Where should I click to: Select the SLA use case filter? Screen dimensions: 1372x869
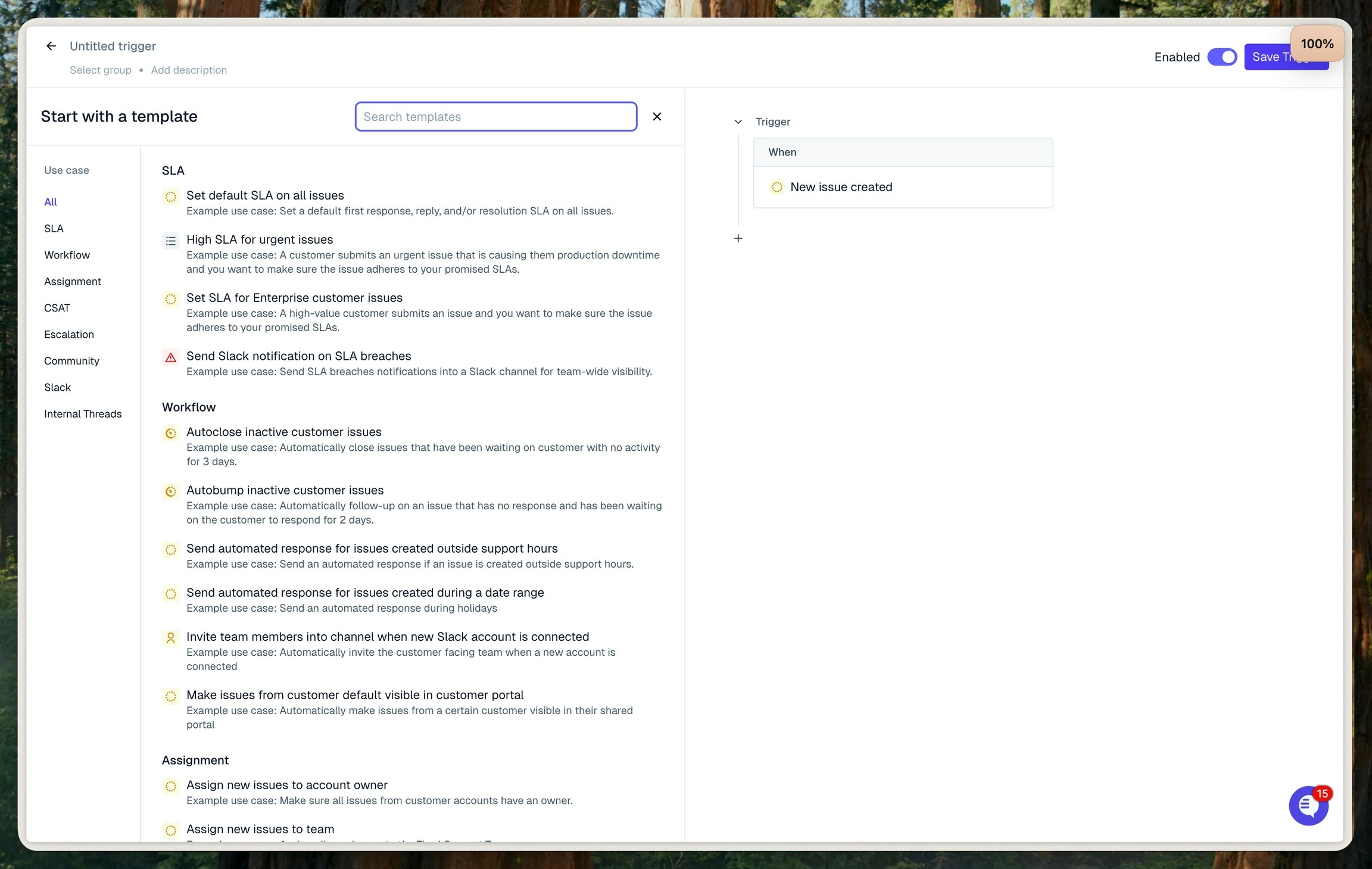click(54, 229)
